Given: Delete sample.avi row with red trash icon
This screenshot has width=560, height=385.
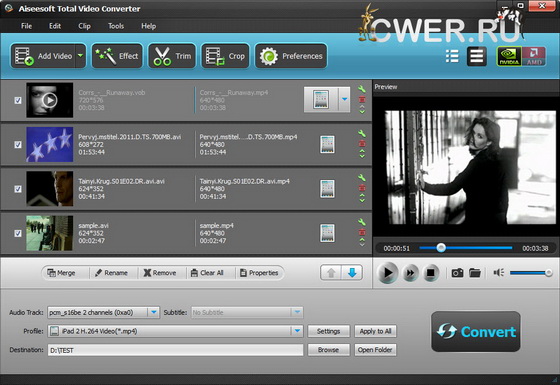Looking at the screenshot, I should tap(362, 232).
